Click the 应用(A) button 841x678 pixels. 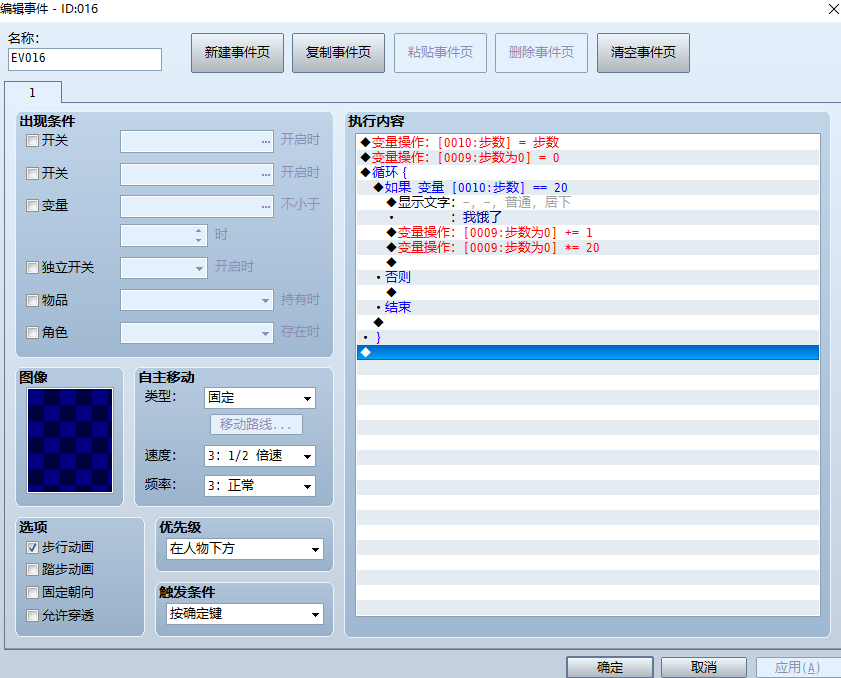(798, 667)
